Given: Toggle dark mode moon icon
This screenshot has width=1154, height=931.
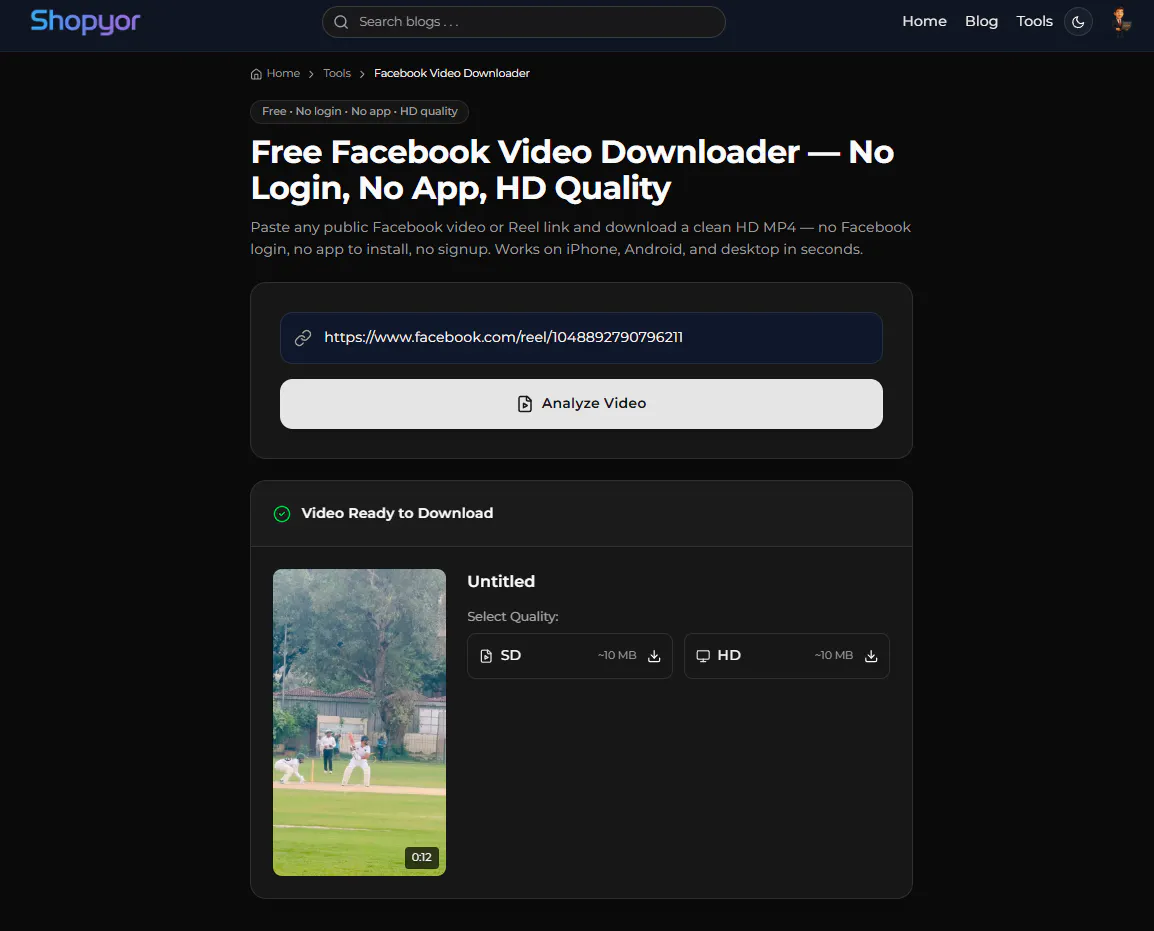Looking at the screenshot, I should (x=1078, y=22).
